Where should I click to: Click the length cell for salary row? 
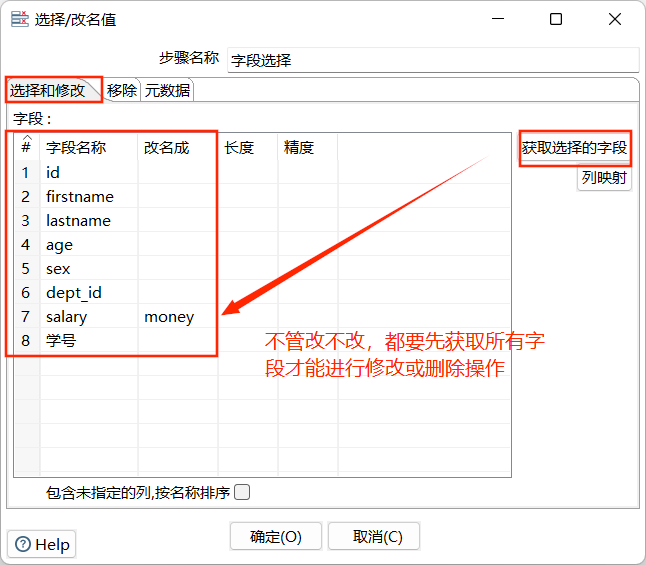pyautogui.click(x=248, y=316)
